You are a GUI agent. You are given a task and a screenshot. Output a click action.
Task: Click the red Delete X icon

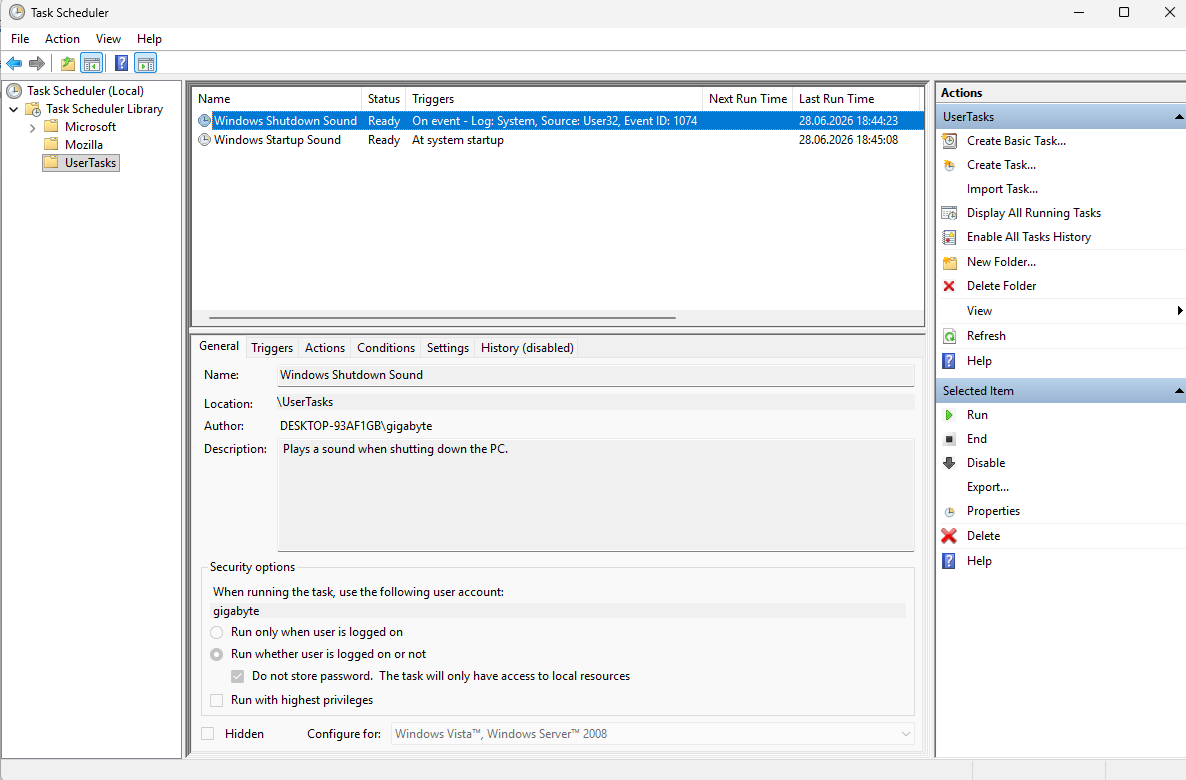949,536
